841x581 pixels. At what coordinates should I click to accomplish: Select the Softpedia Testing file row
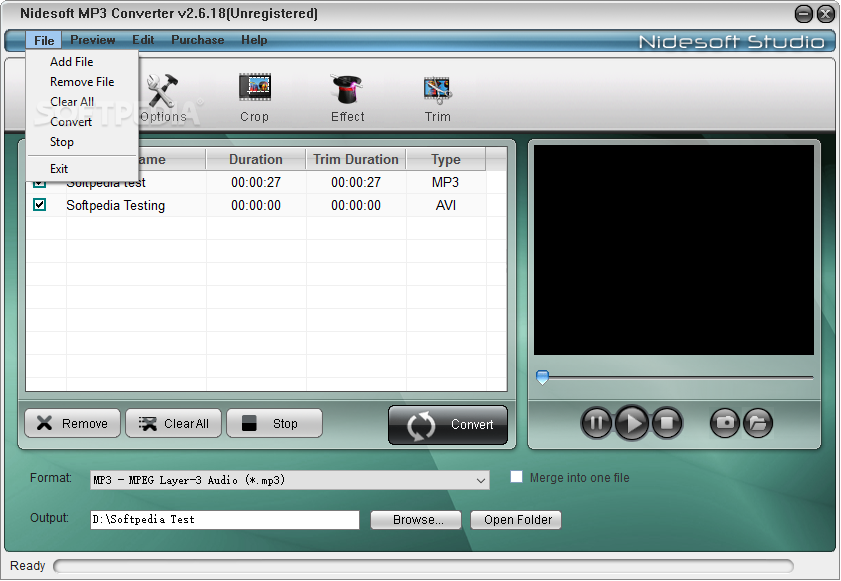pyautogui.click(x=266, y=205)
